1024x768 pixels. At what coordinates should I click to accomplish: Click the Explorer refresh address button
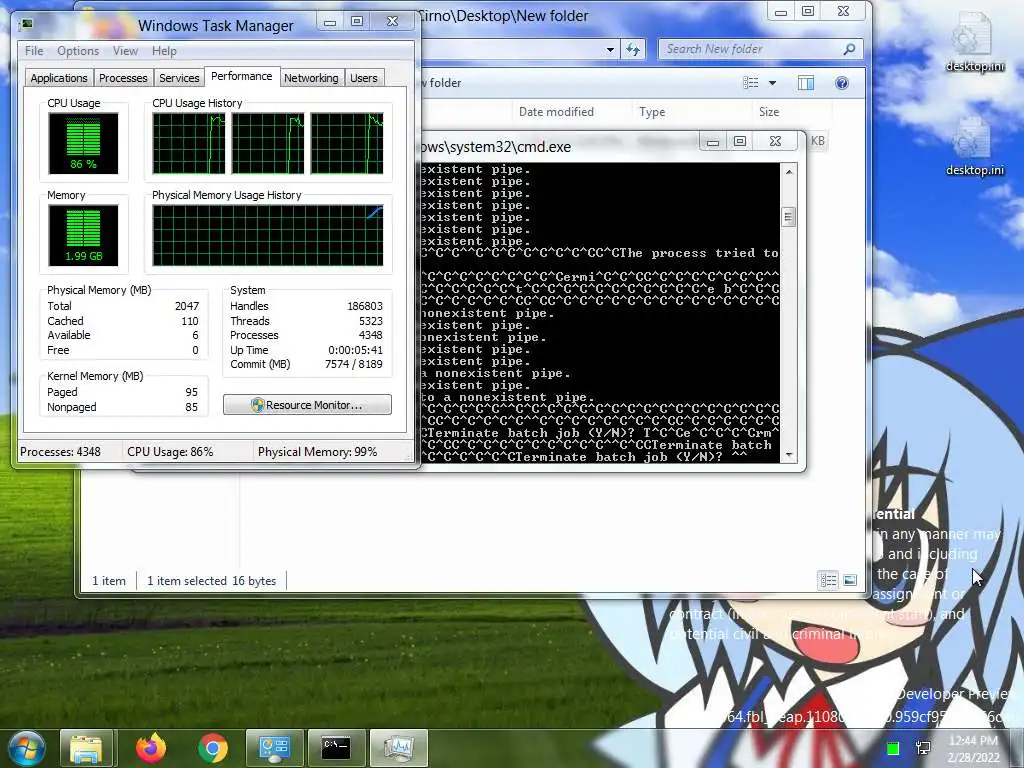click(x=633, y=49)
